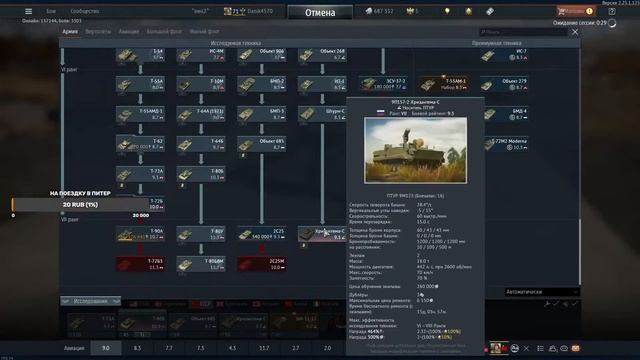This screenshot has width=640, height=360.
Task: Select the premium ИС-7 card
Action: click(x=504, y=55)
